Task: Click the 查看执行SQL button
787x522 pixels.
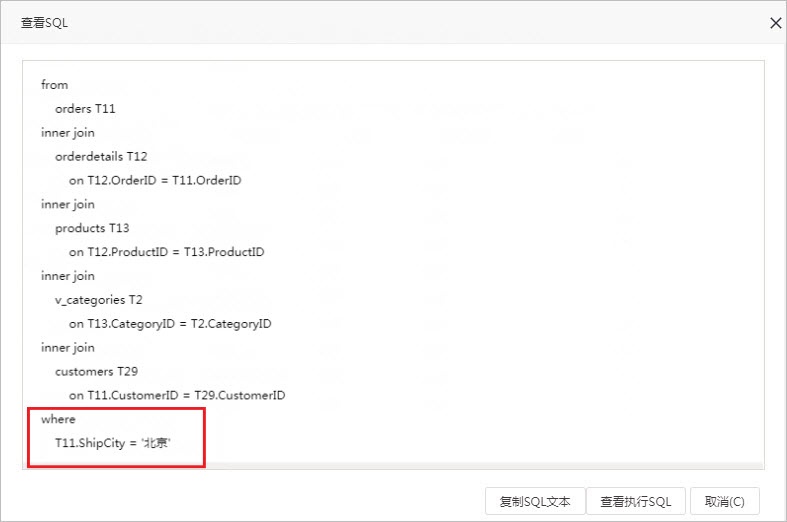Action: (x=635, y=501)
